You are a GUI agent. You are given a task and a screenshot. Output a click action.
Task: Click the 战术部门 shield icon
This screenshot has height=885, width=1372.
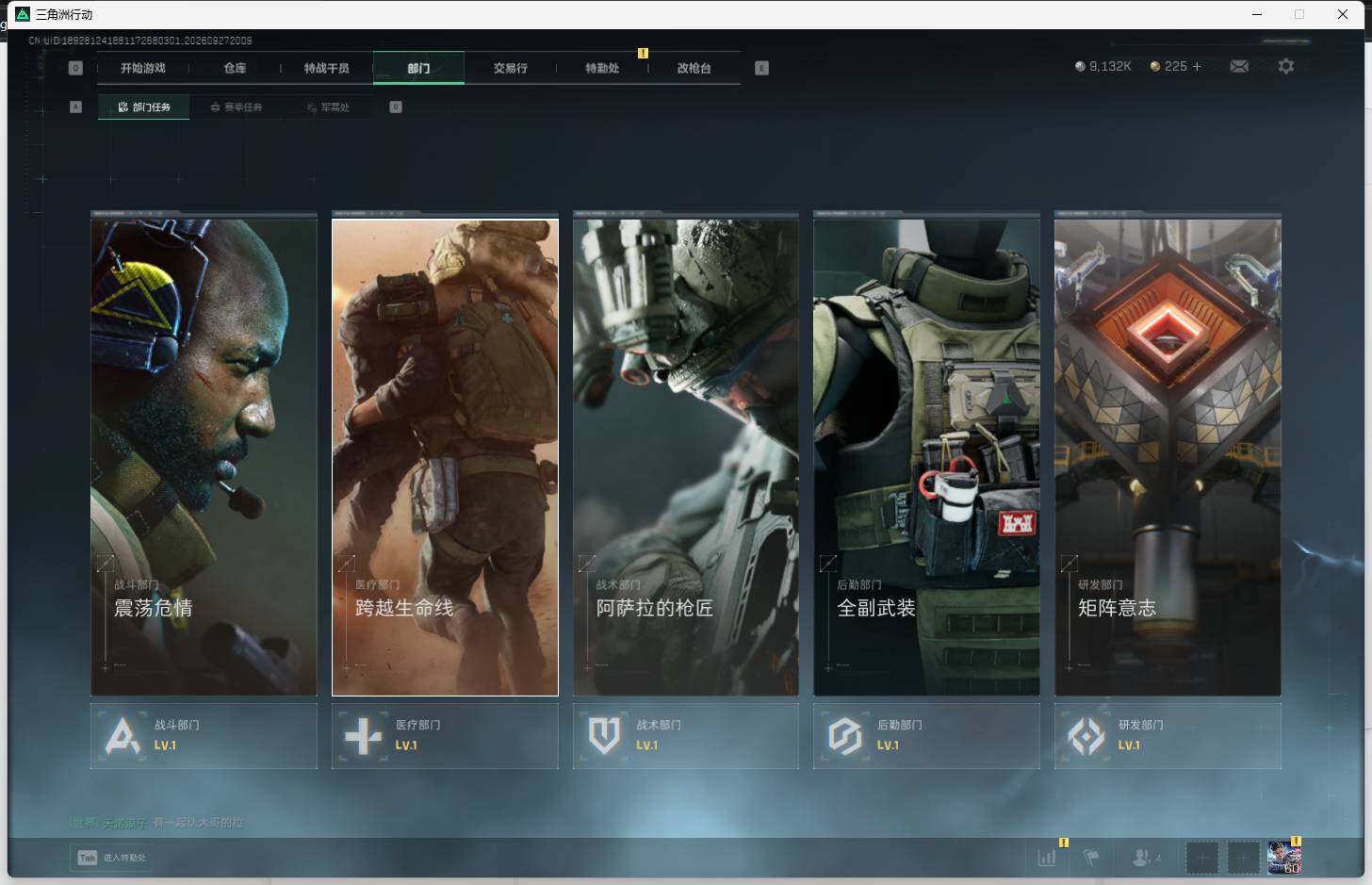(604, 736)
